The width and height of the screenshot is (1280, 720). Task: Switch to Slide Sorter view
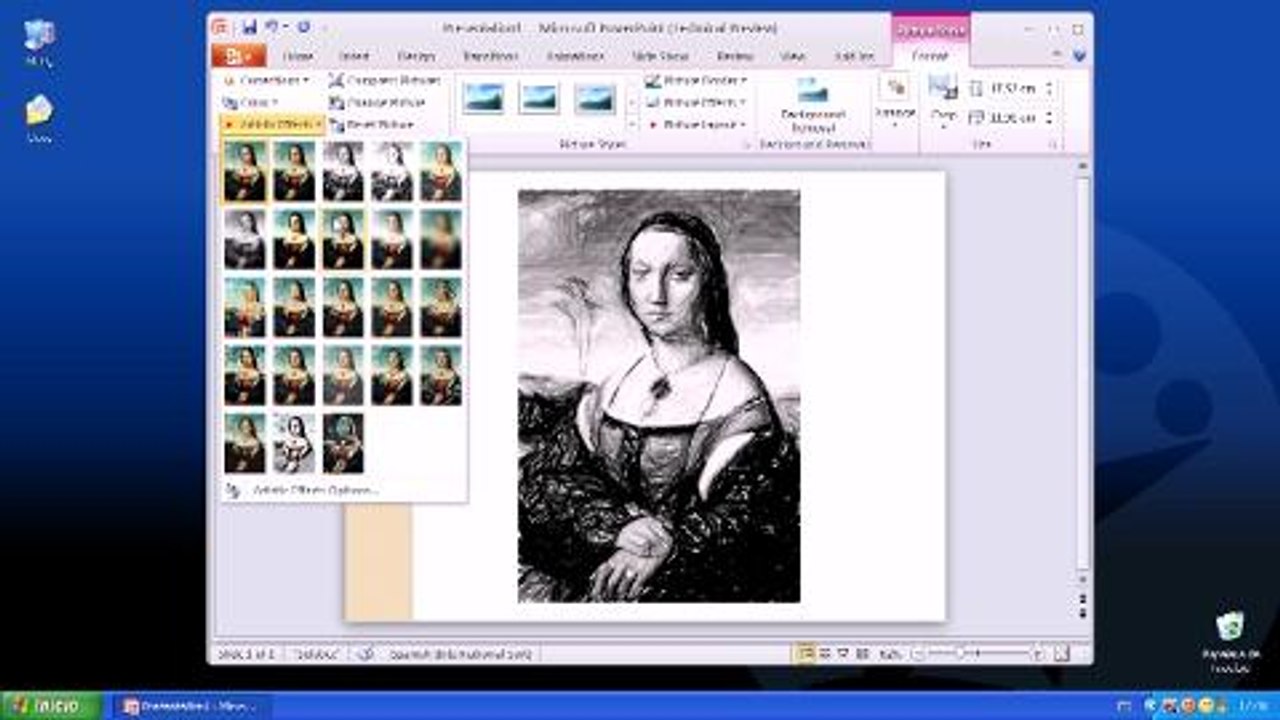825,654
